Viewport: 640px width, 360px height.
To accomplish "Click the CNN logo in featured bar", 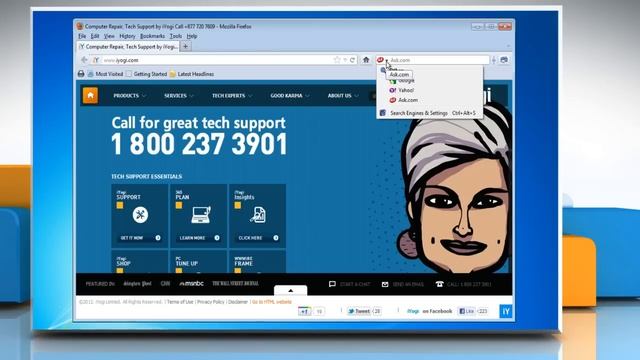I will [x=165, y=284].
